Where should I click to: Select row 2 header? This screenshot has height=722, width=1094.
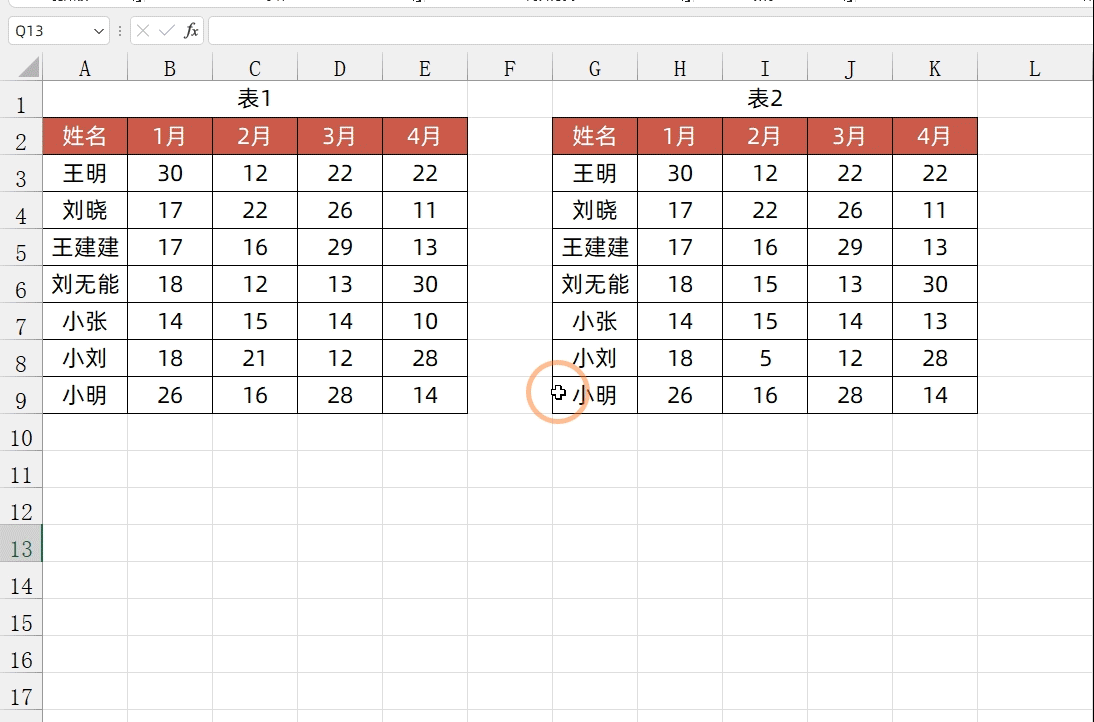[x=21, y=141]
